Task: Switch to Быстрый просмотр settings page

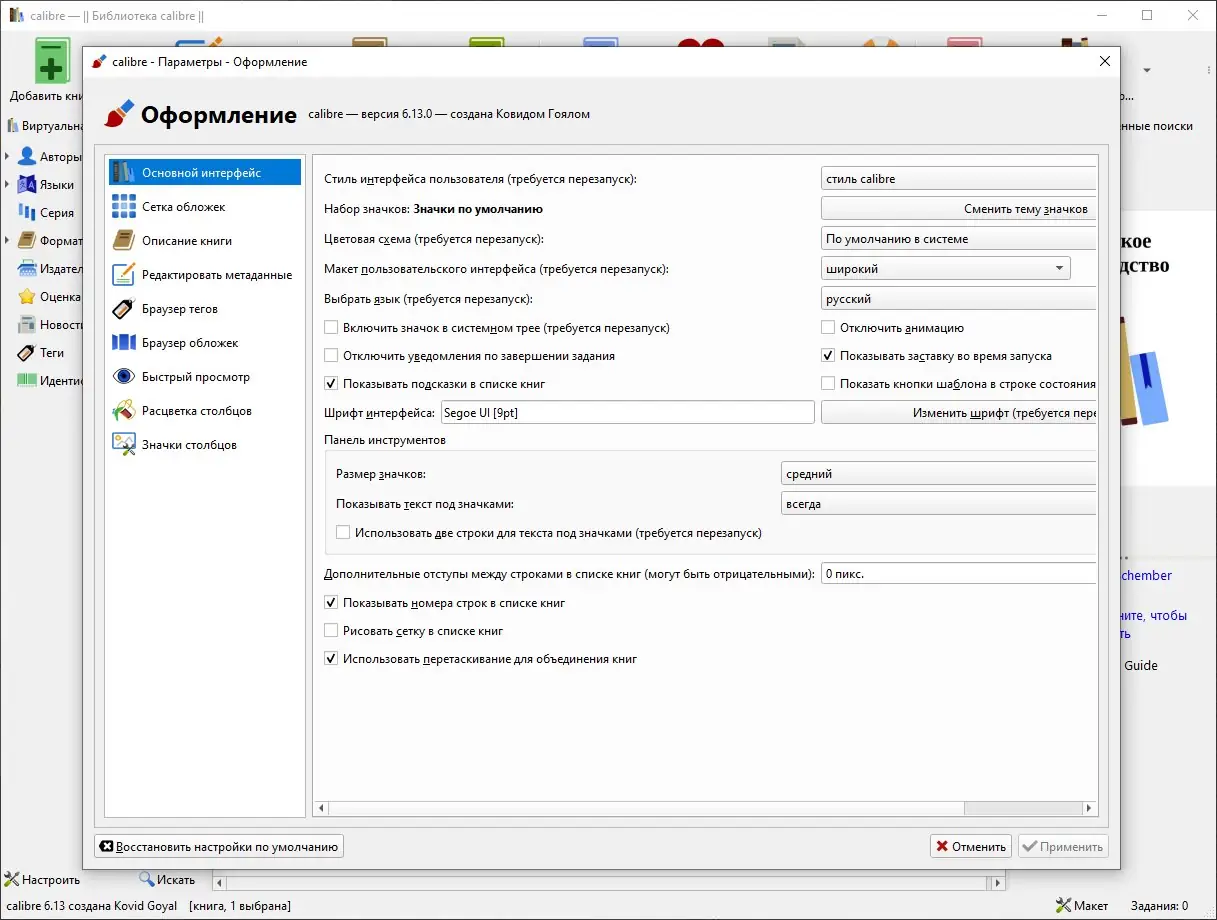Action: pos(205,376)
